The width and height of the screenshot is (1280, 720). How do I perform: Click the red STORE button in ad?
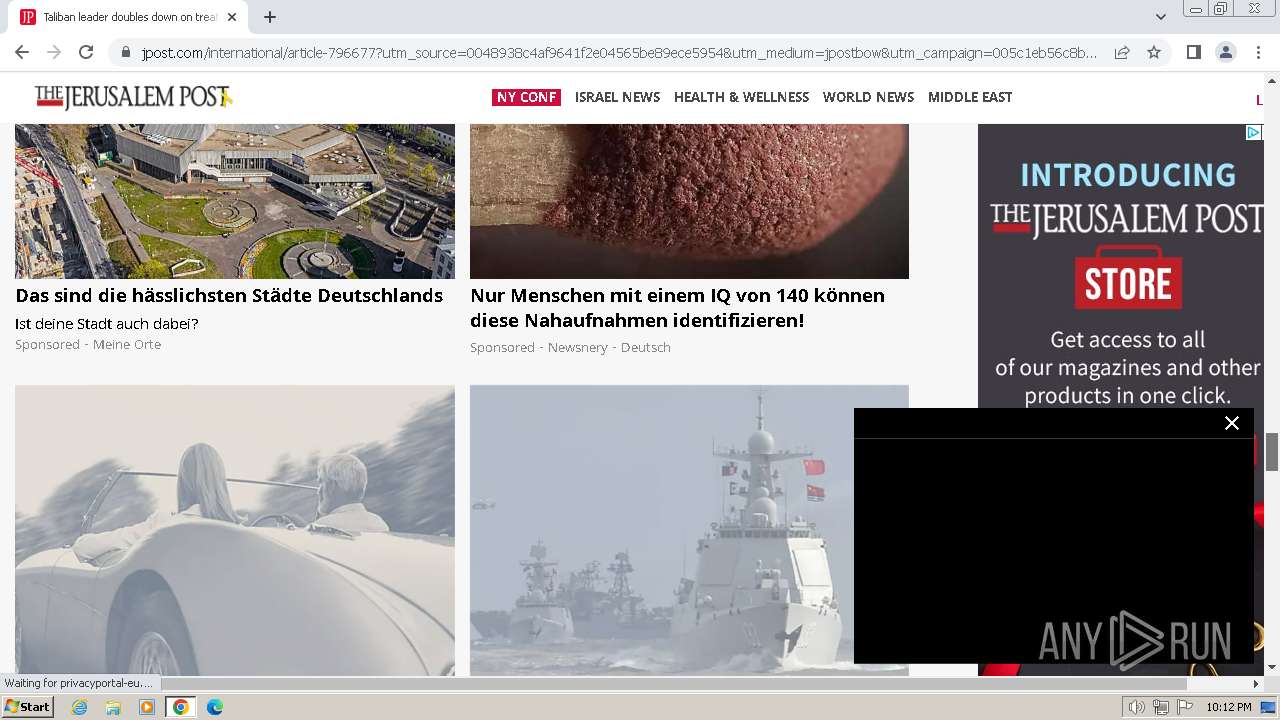tap(1128, 277)
